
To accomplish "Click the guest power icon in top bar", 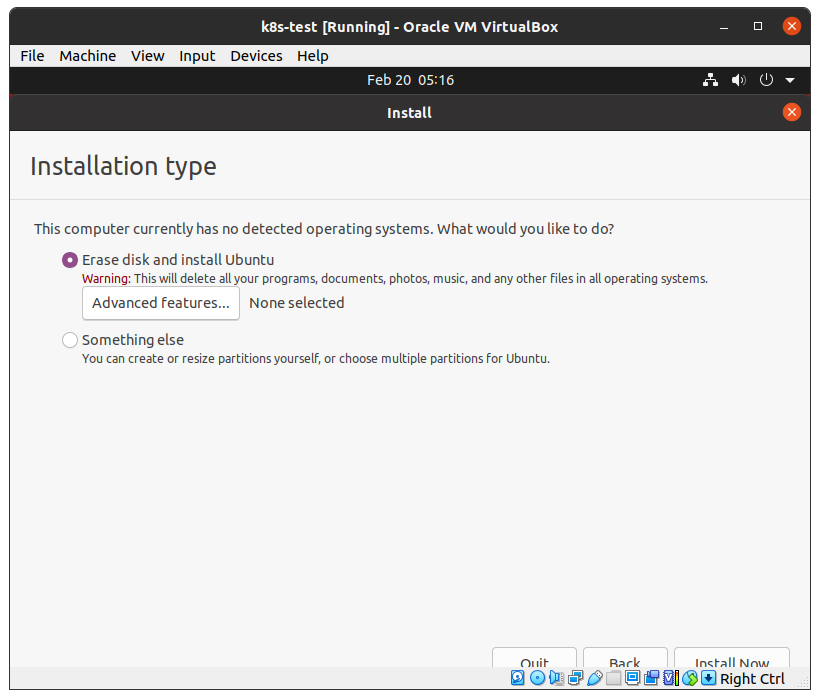I will click(x=766, y=80).
